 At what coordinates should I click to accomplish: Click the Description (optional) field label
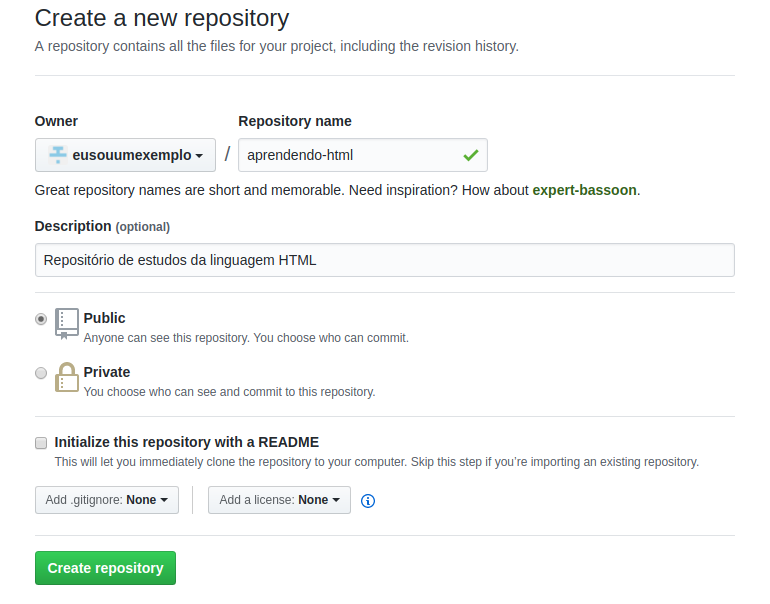click(x=102, y=226)
